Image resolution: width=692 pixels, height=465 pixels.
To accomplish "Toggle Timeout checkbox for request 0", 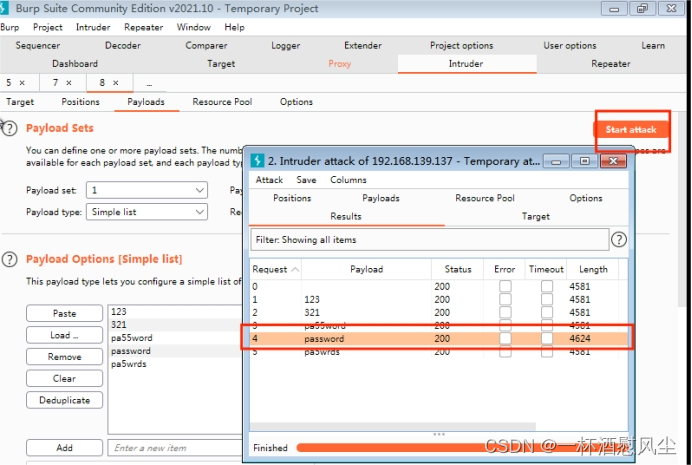I will (547, 286).
